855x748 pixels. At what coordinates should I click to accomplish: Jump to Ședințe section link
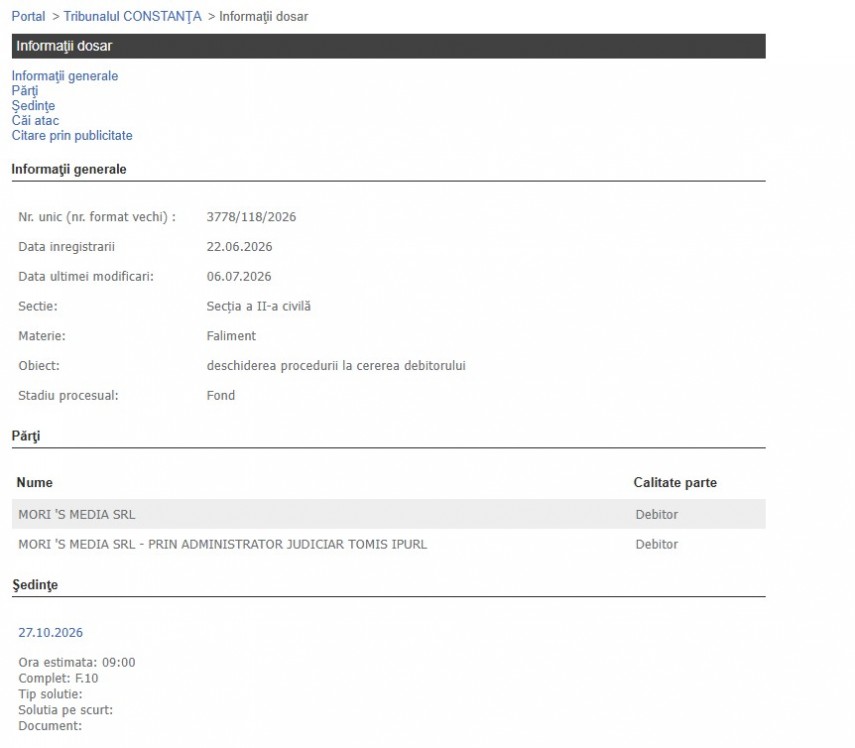point(33,105)
